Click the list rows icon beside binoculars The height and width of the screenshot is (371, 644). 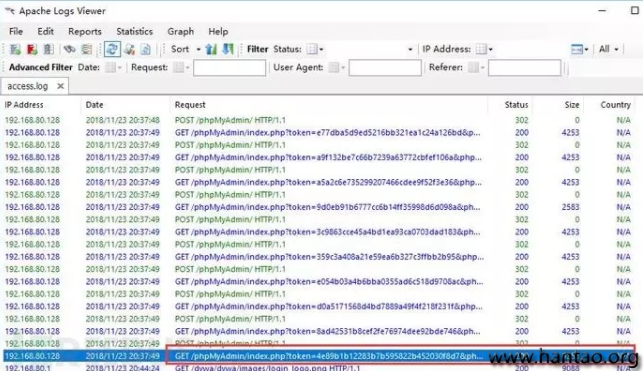click(x=87, y=49)
